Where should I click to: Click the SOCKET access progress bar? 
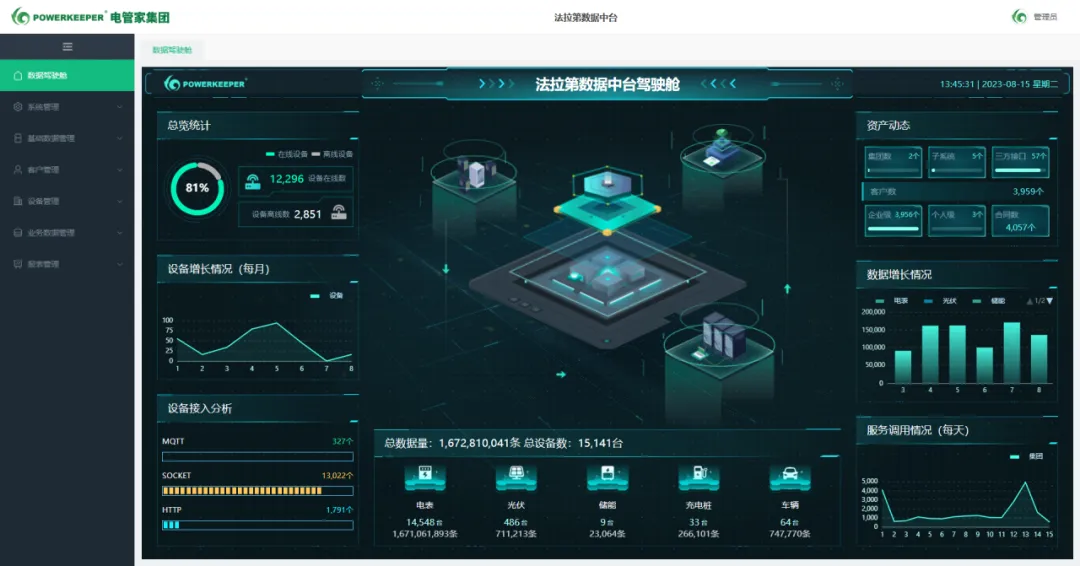pyautogui.click(x=258, y=491)
